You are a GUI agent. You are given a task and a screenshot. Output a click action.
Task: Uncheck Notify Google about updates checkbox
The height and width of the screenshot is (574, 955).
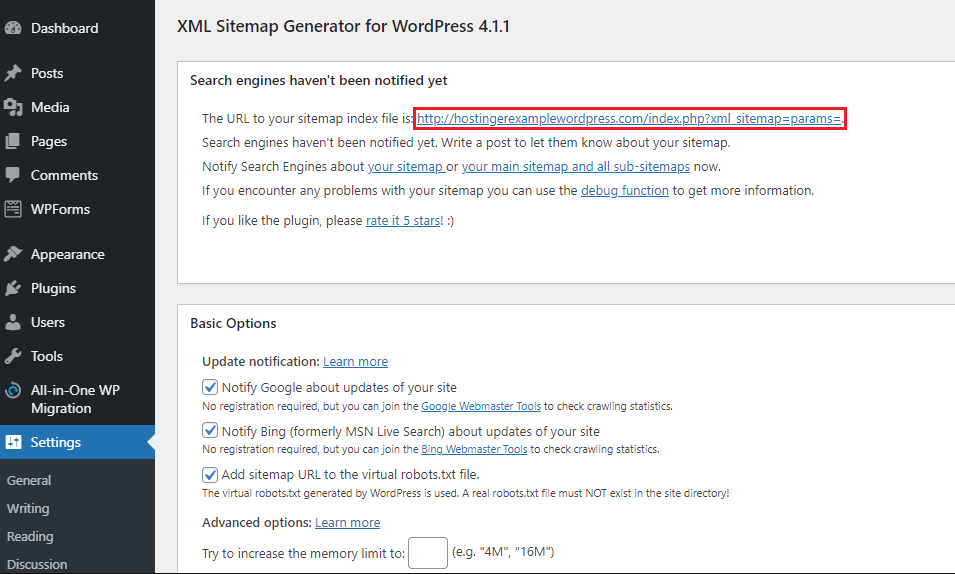pos(210,388)
